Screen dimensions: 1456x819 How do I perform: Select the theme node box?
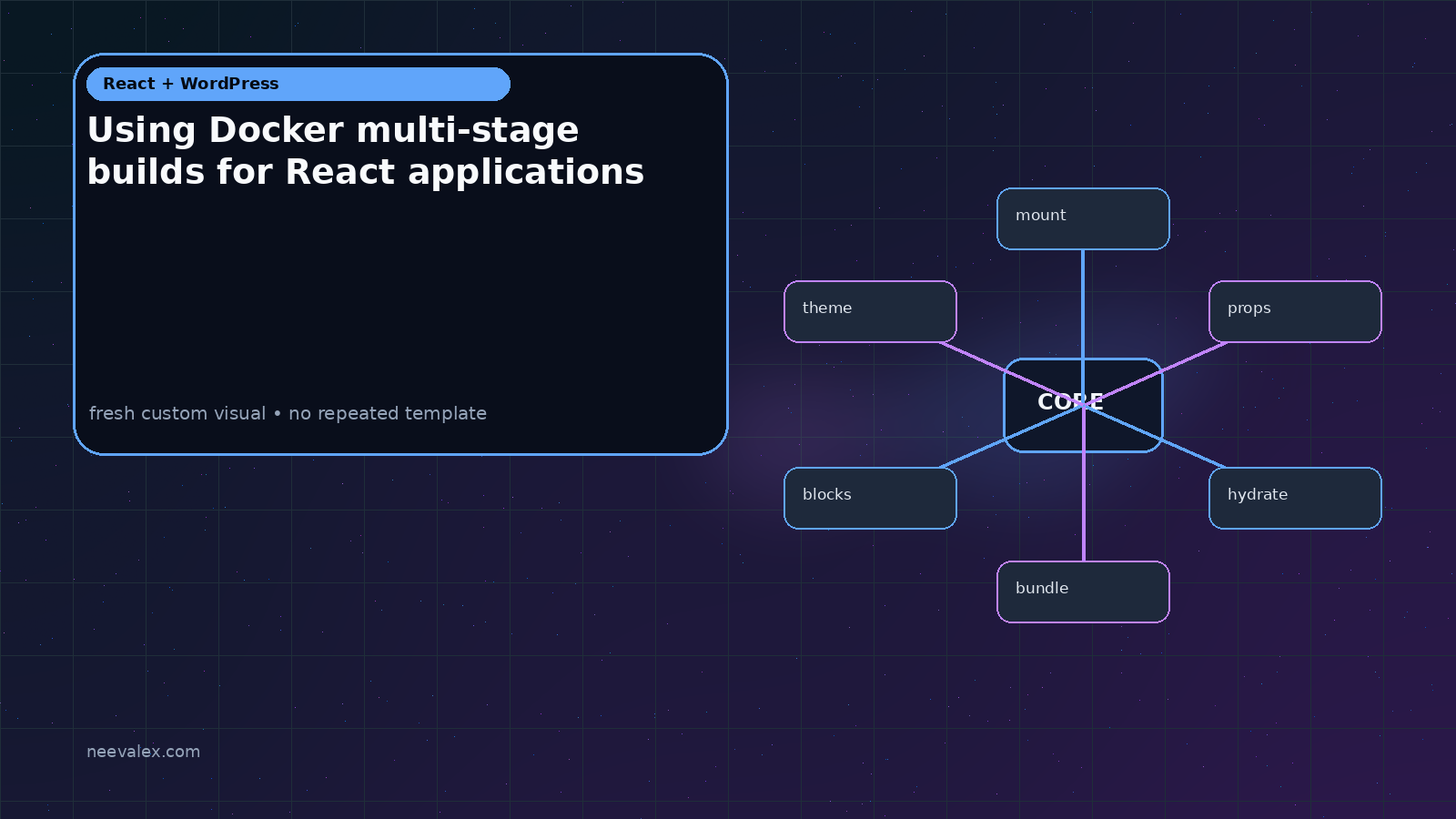(870, 311)
